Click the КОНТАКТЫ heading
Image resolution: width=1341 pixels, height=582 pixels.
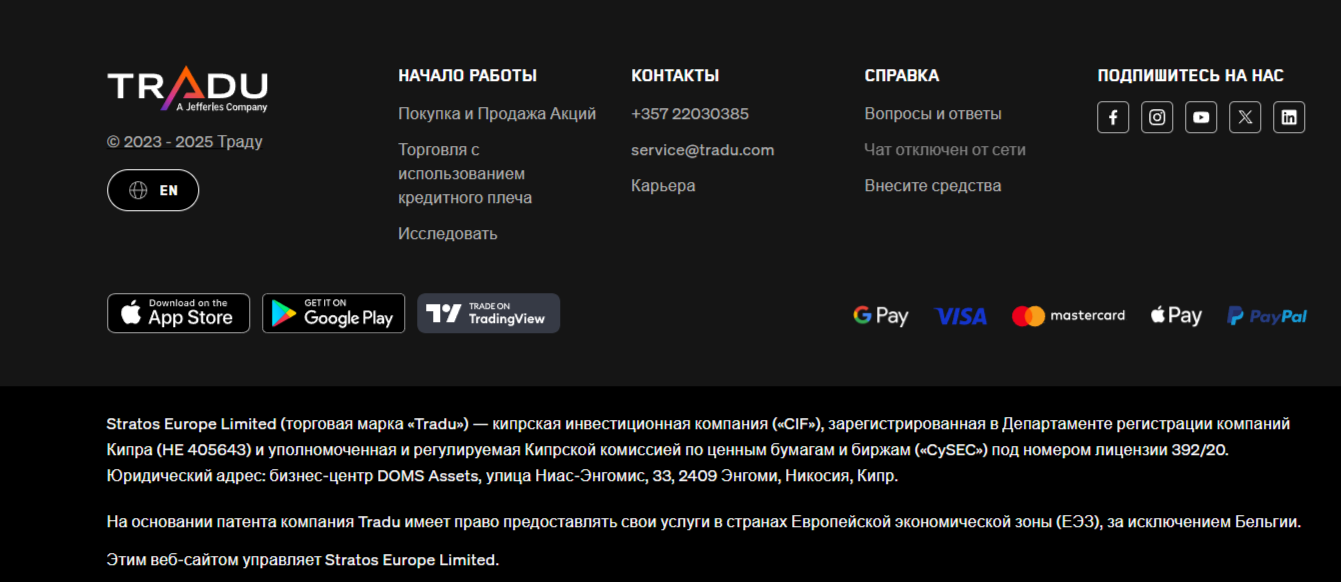(x=675, y=75)
